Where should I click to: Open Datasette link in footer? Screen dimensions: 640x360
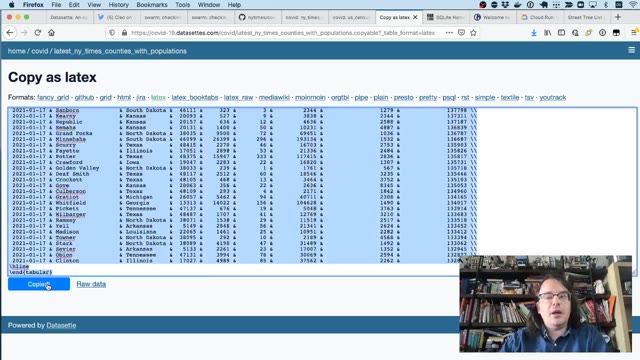61,325
